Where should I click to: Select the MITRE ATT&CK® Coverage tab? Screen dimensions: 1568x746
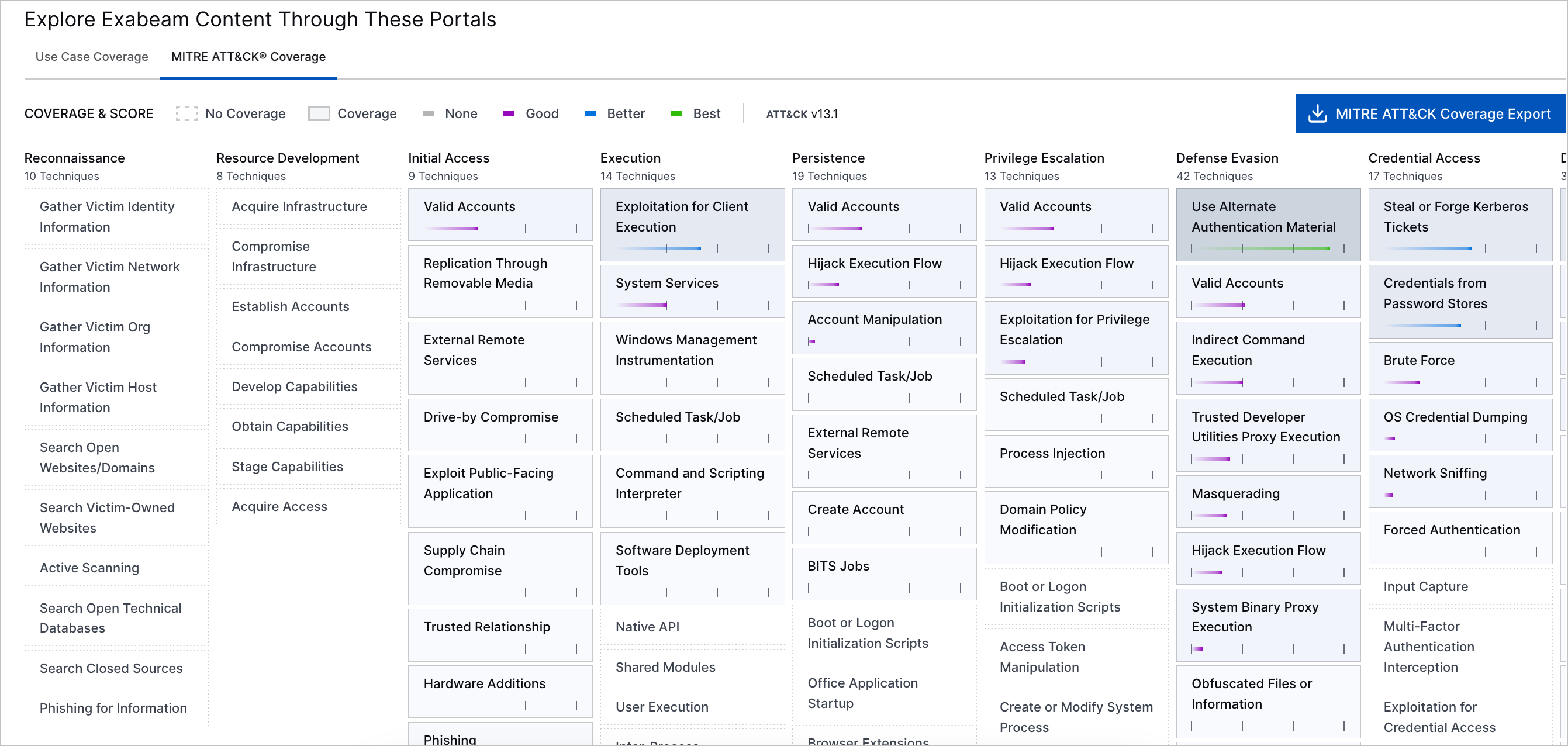(x=248, y=57)
